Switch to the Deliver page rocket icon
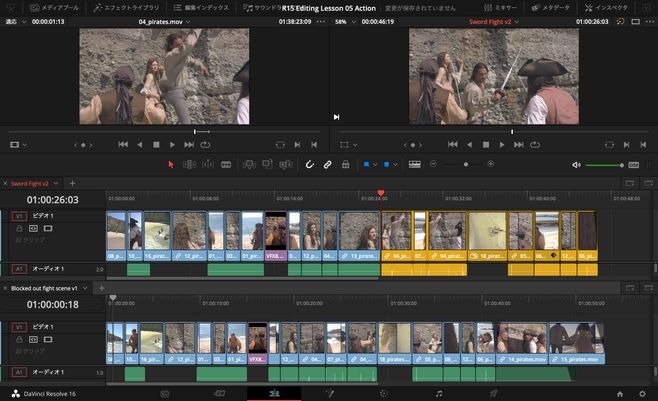 click(x=494, y=393)
